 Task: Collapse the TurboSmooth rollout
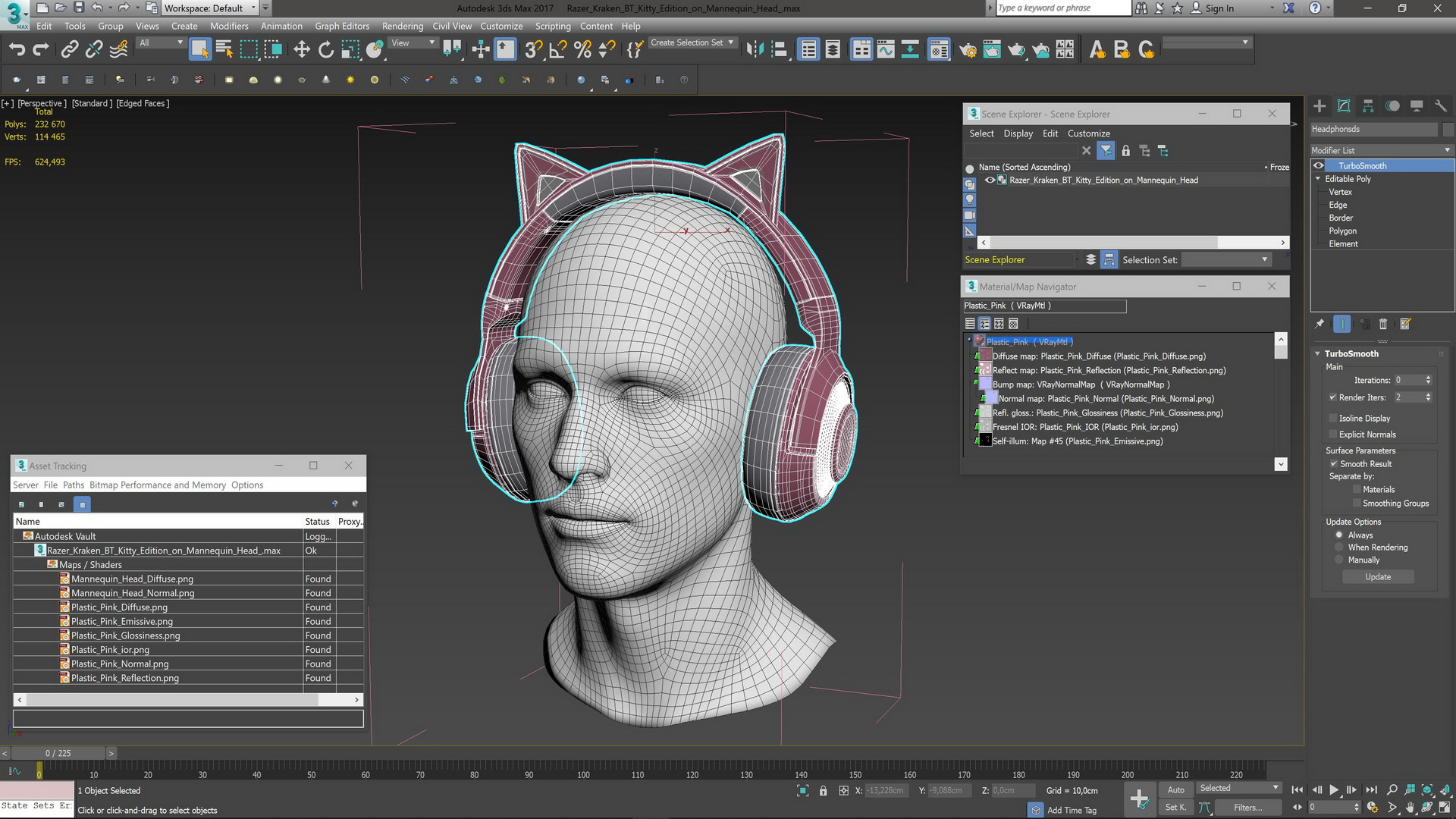(x=1318, y=354)
